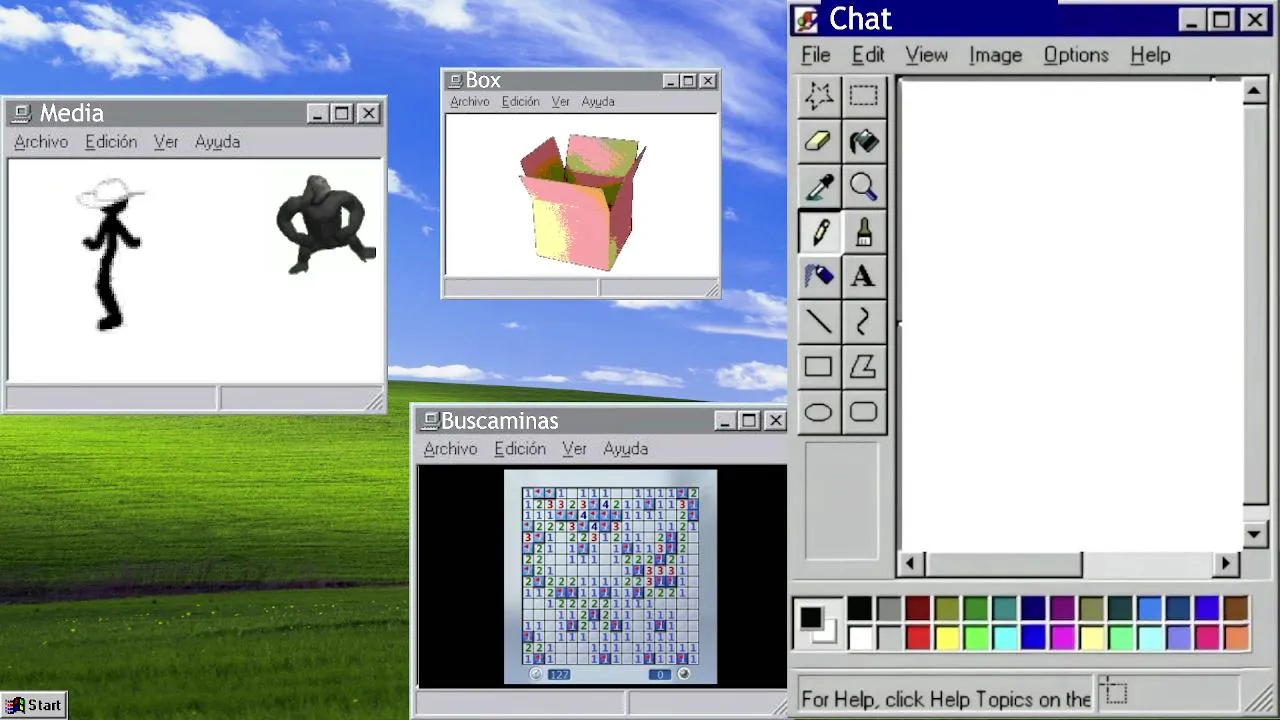
Task: Open Ayuda menu in the Buscaminas window
Action: [x=625, y=449]
